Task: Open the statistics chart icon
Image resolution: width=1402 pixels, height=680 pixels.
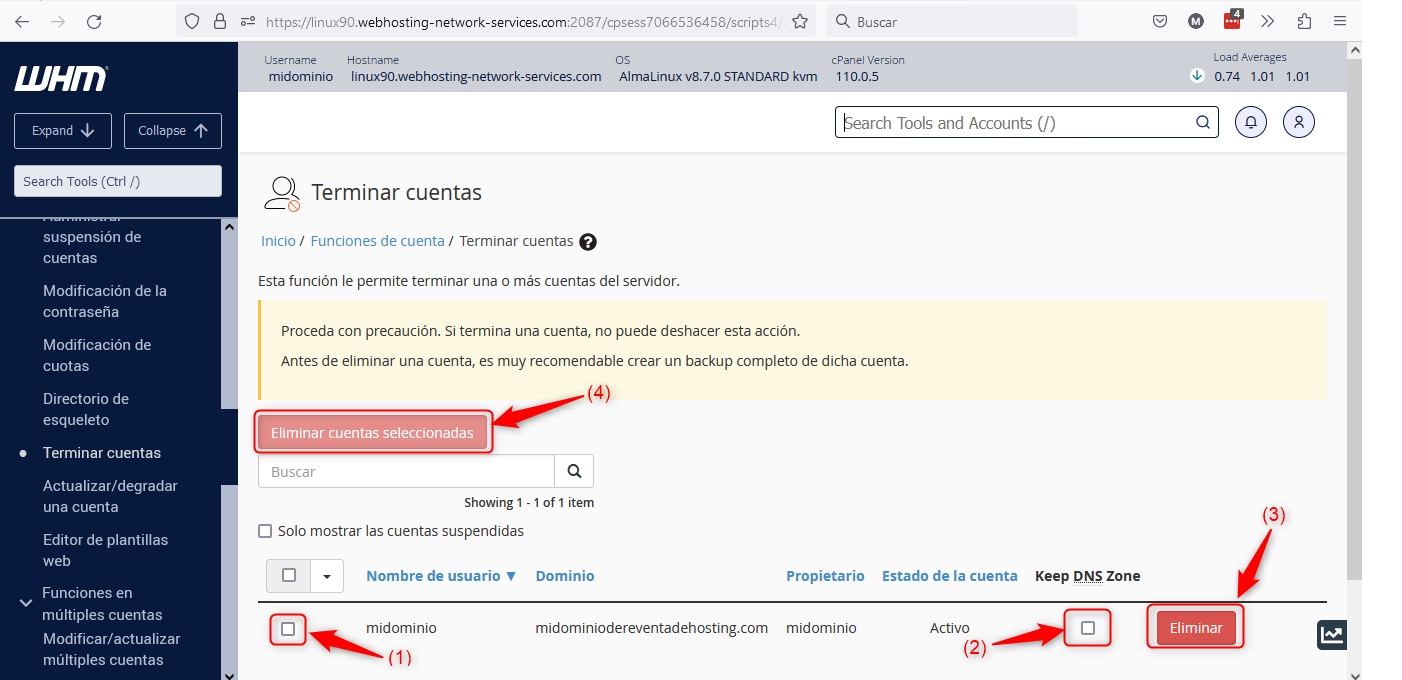Action: (1331, 634)
